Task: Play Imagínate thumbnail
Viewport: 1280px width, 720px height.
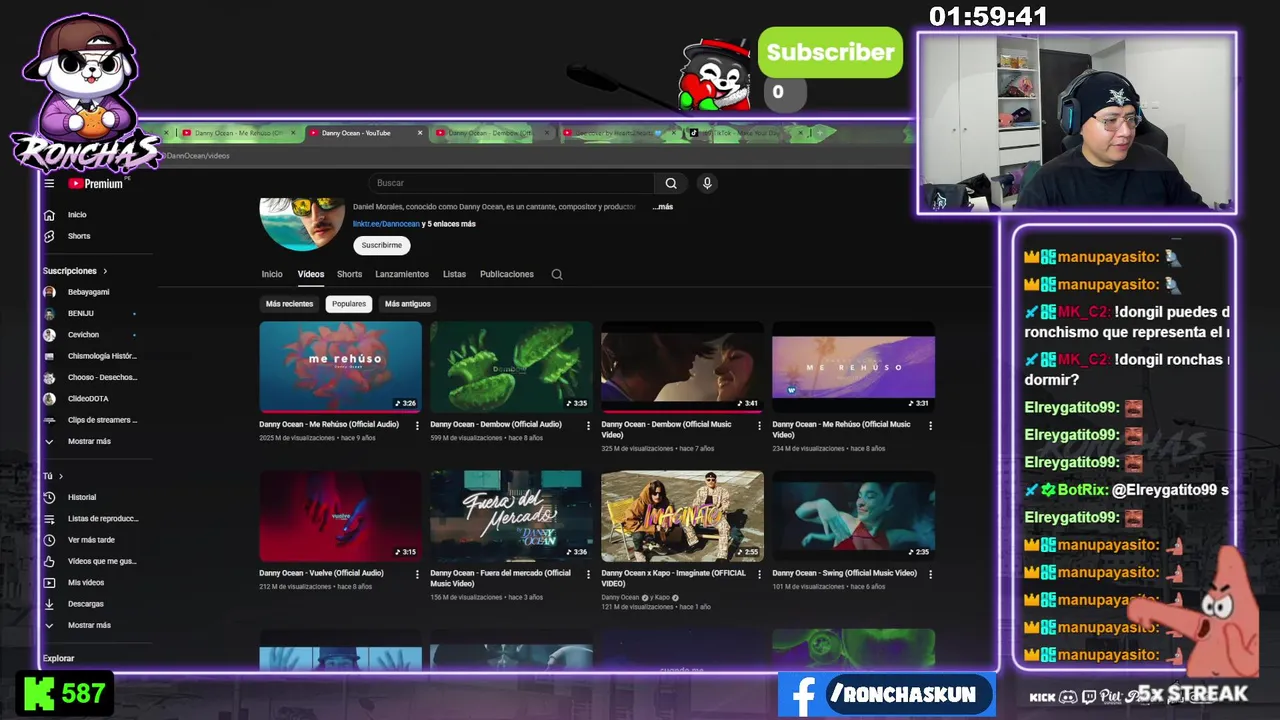Action: [x=682, y=516]
